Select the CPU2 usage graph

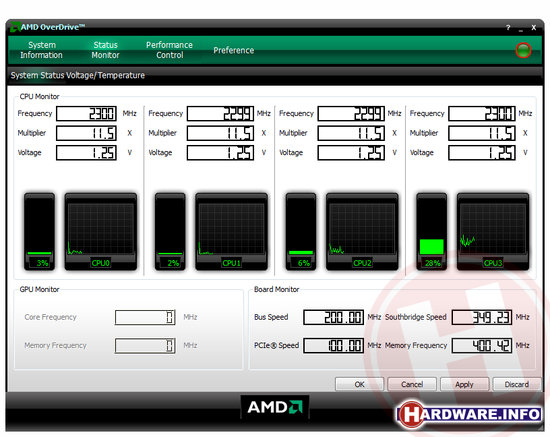click(x=362, y=231)
